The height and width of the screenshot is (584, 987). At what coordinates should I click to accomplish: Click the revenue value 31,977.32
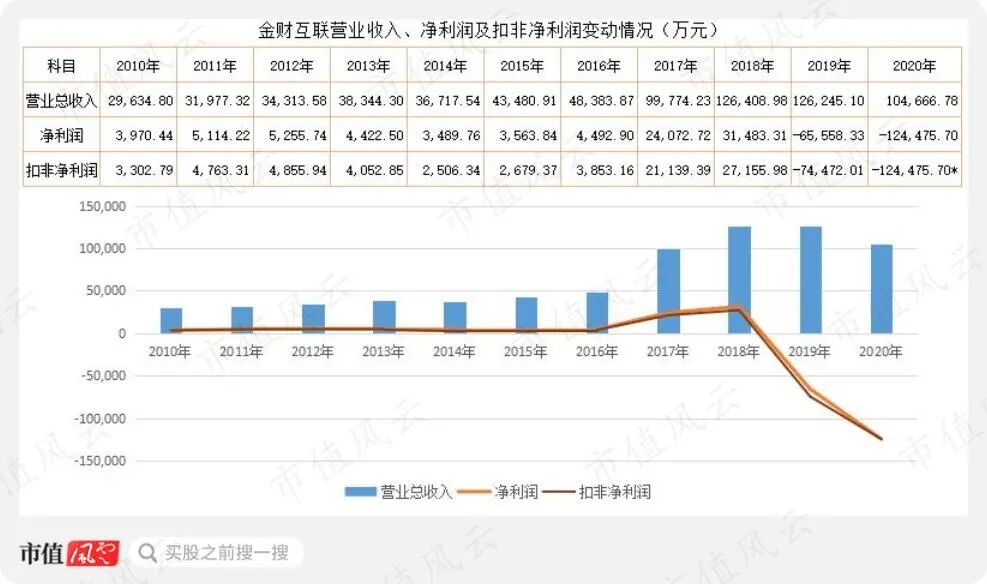(217, 101)
